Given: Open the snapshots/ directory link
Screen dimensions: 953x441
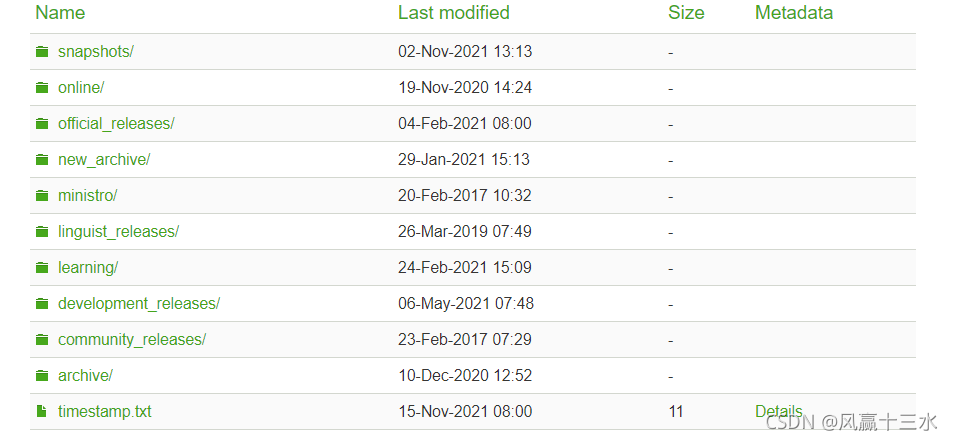Looking at the screenshot, I should pos(95,52).
